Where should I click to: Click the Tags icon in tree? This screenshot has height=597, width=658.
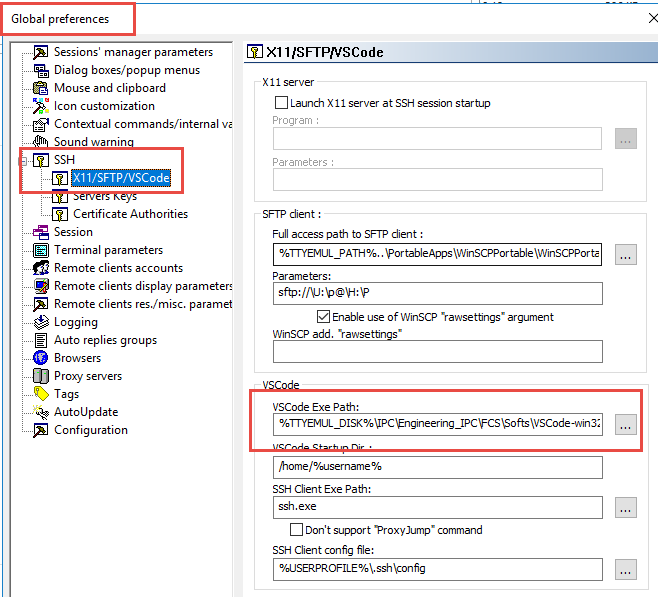(41, 394)
